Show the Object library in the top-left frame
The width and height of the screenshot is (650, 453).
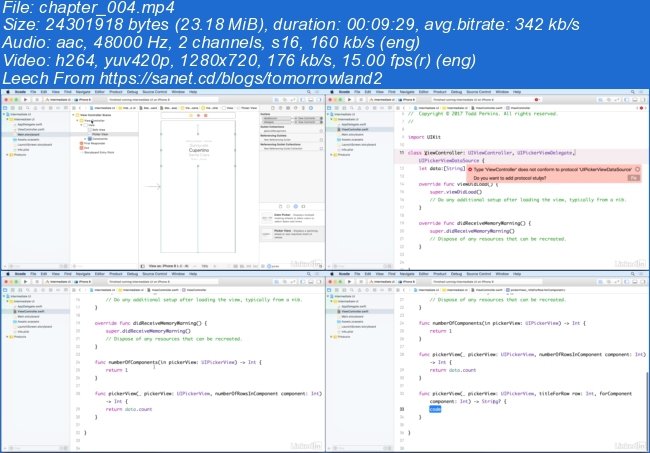point(296,206)
